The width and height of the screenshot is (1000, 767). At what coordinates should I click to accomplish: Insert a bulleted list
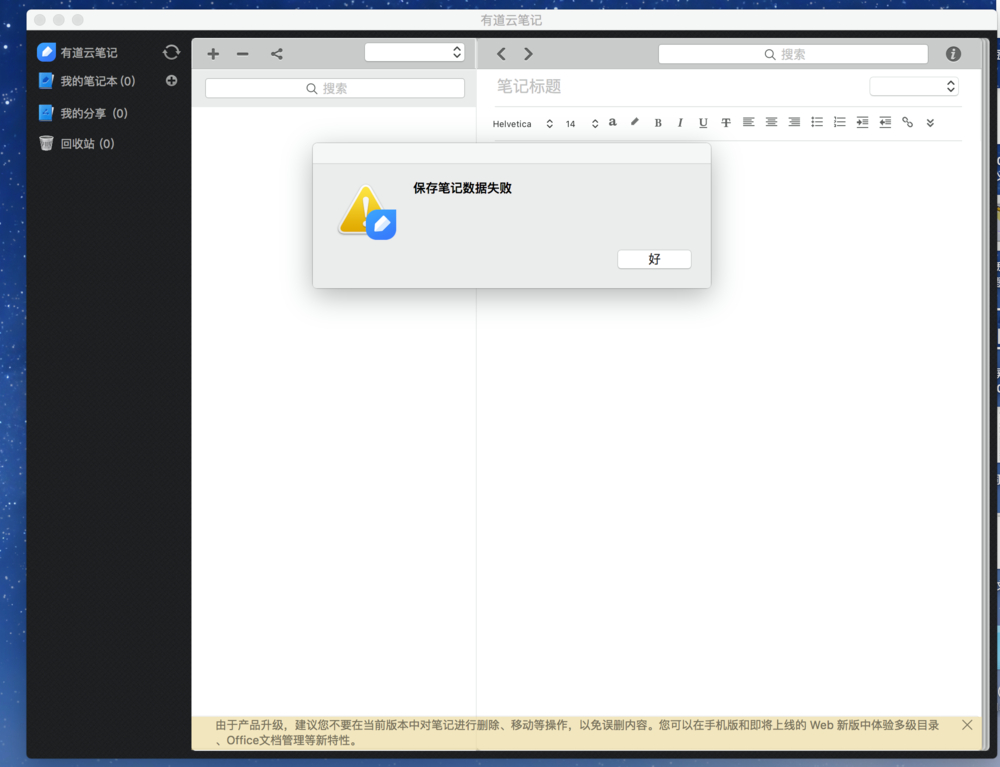click(x=817, y=122)
